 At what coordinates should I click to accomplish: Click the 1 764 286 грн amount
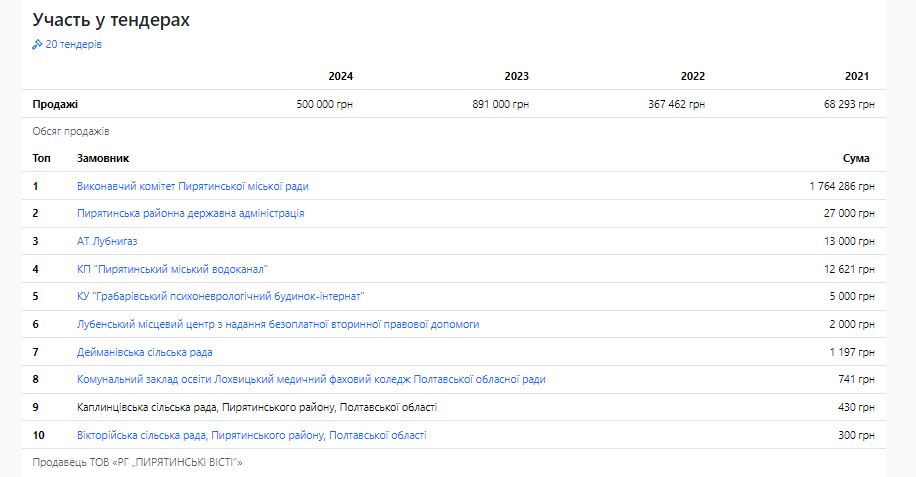[842, 186]
